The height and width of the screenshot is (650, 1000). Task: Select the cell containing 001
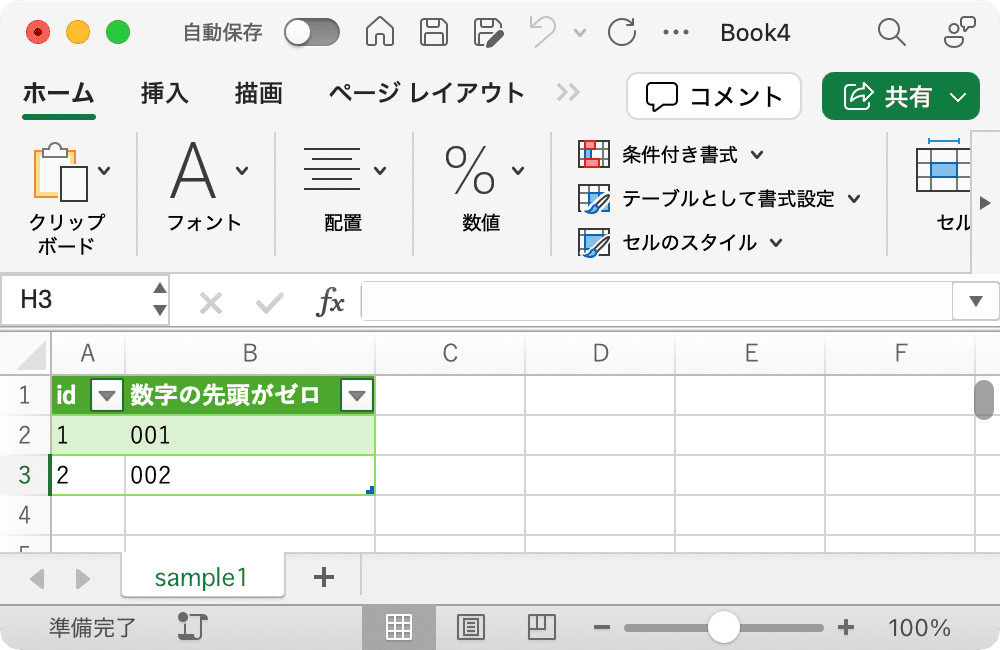tap(250, 435)
